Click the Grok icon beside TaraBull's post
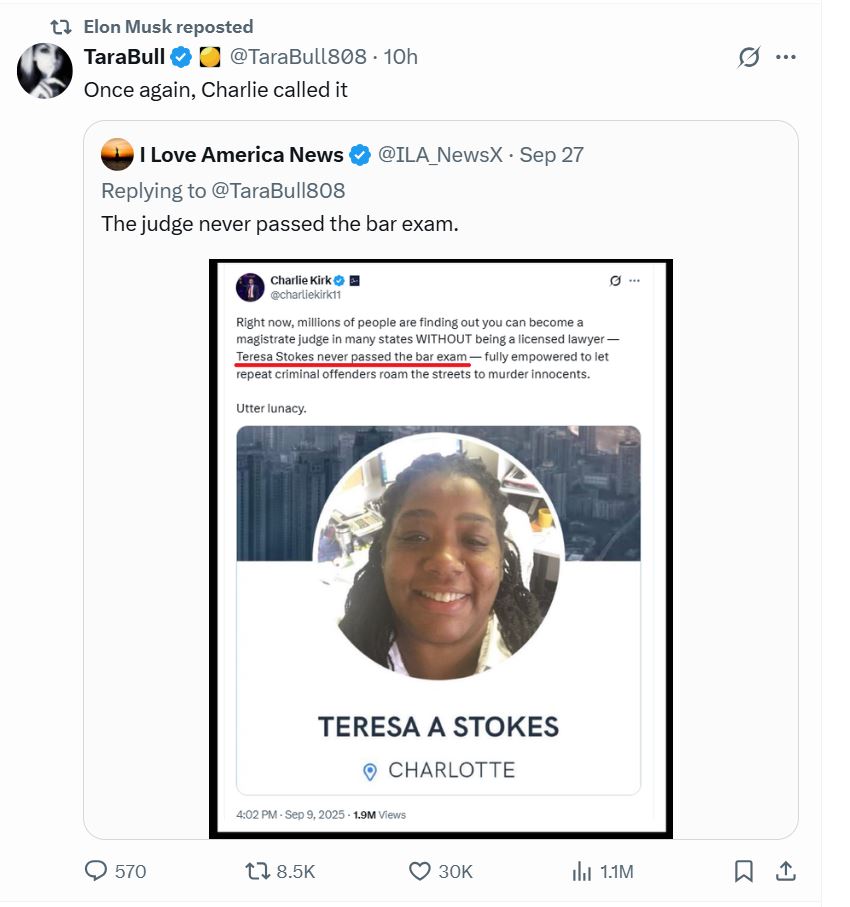850x907 pixels. click(748, 57)
